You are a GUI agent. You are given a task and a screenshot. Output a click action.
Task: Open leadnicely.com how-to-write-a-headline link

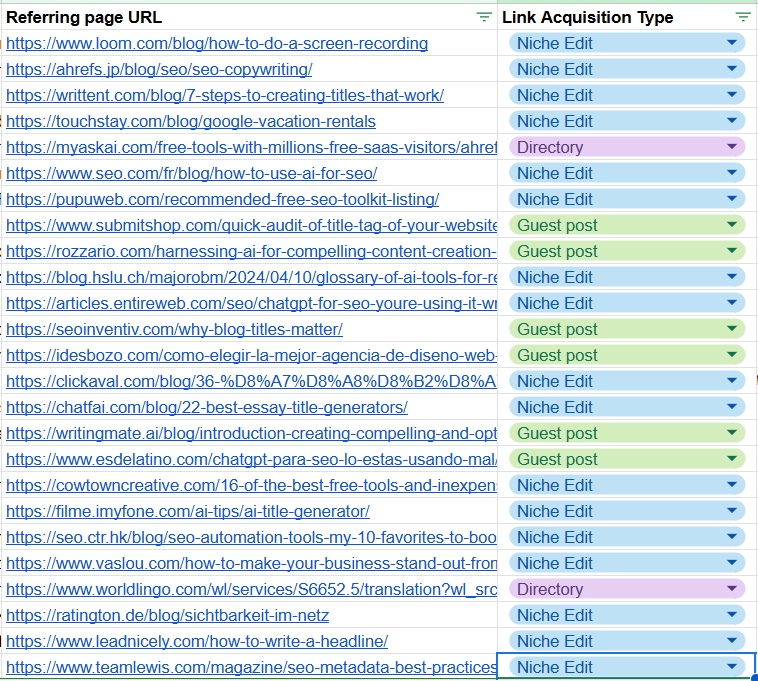pyautogui.click(x=197, y=641)
